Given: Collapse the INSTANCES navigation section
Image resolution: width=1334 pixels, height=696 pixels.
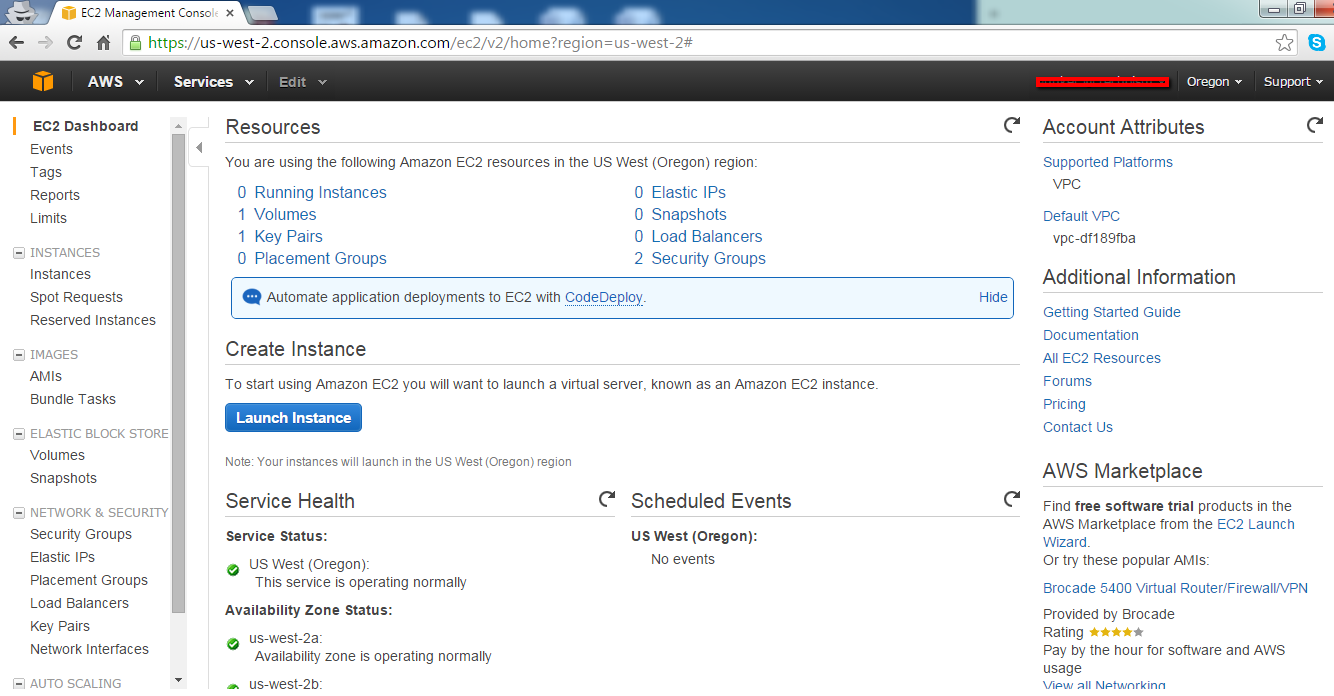Looking at the screenshot, I should tap(19, 253).
